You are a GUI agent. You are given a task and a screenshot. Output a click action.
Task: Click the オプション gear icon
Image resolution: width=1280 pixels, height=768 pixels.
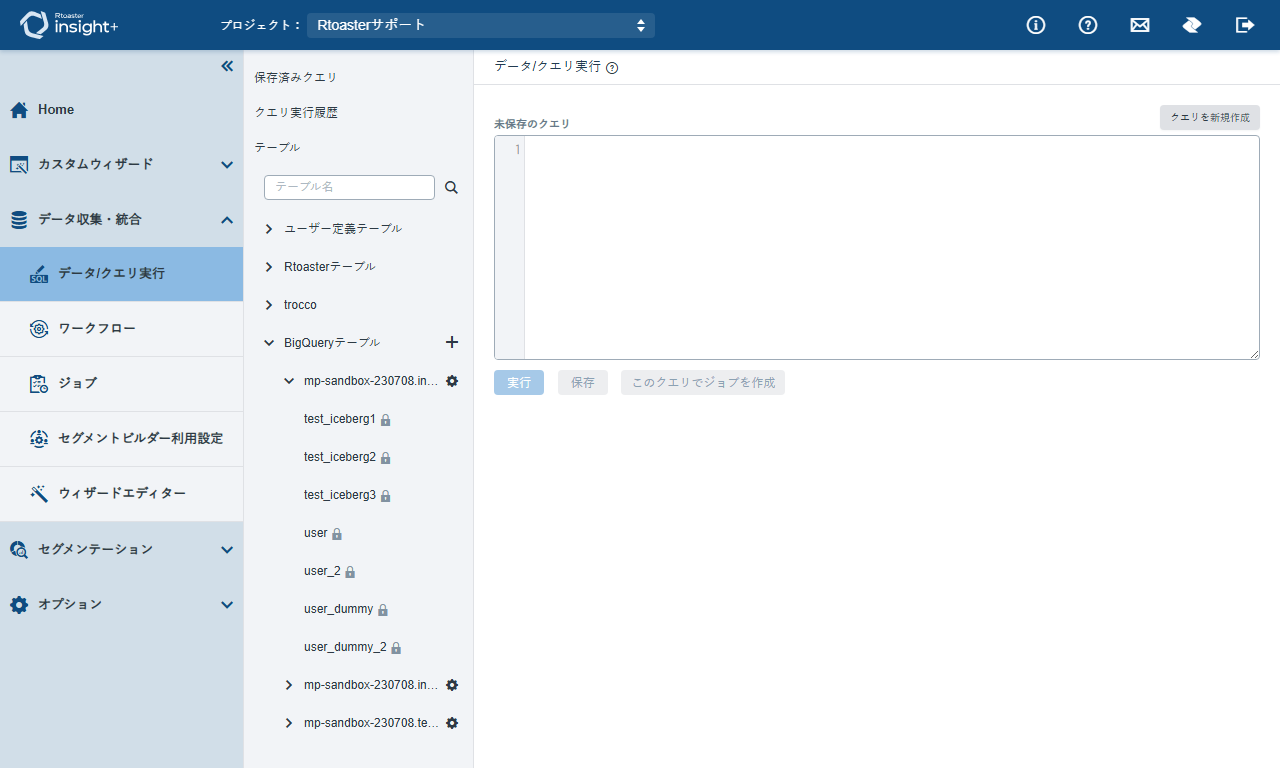point(19,604)
